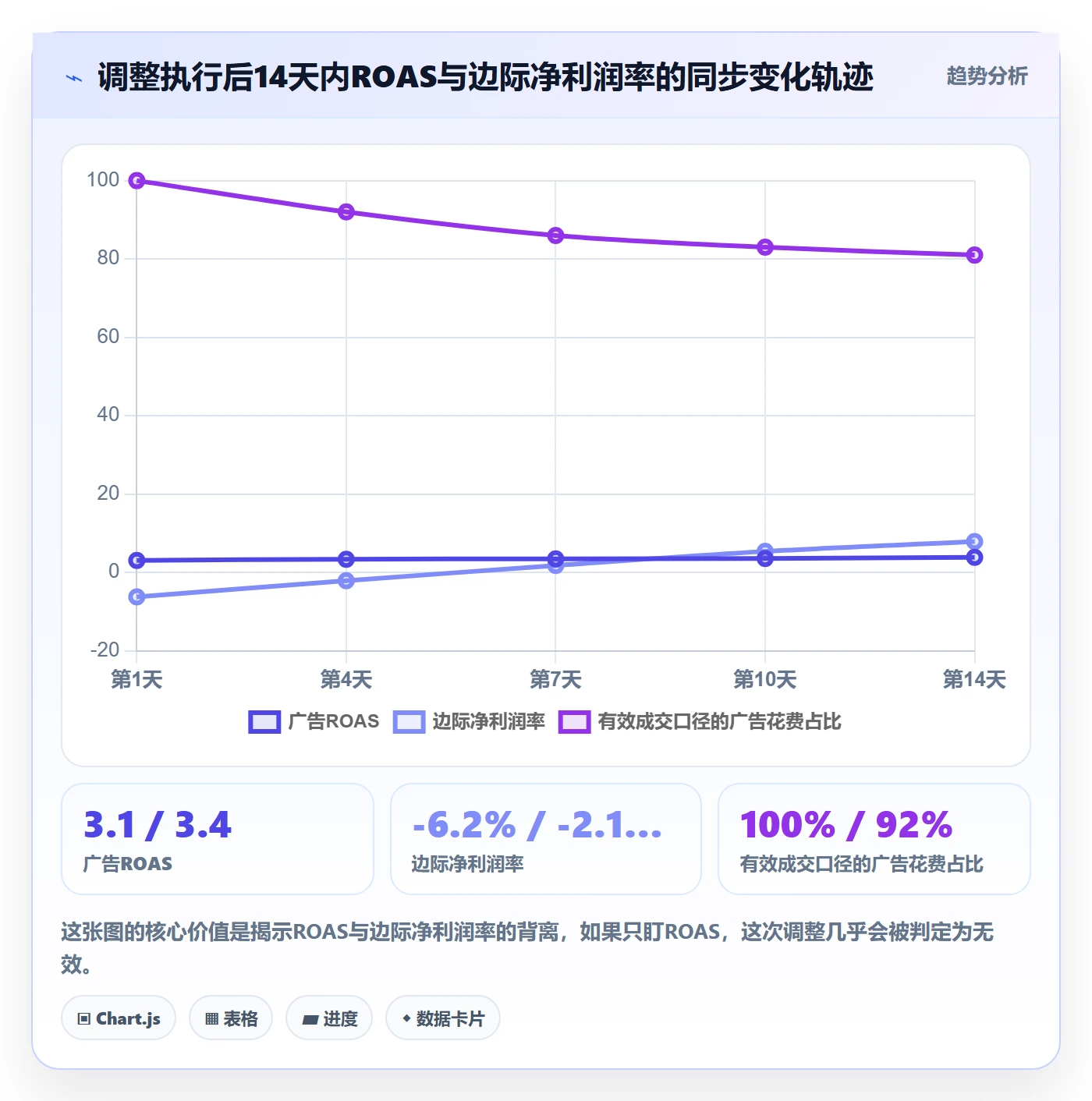Click the bar icon in the 进度 tag
This screenshot has width=1092, height=1101.
(310, 1019)
